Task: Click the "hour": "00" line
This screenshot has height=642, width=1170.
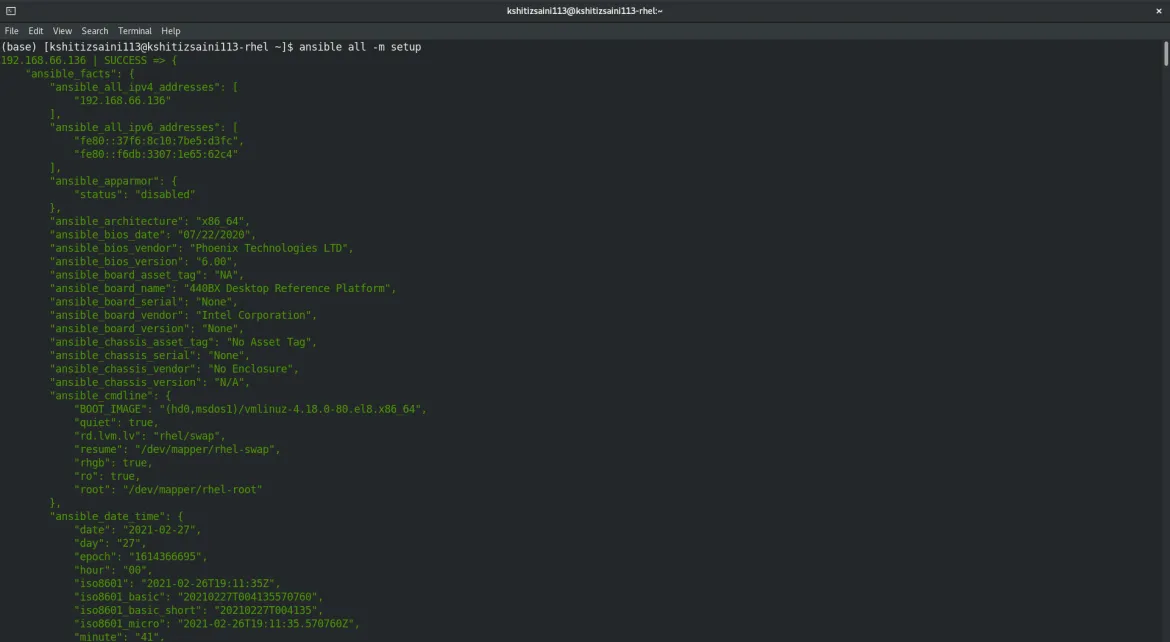Action: (113, 570)
